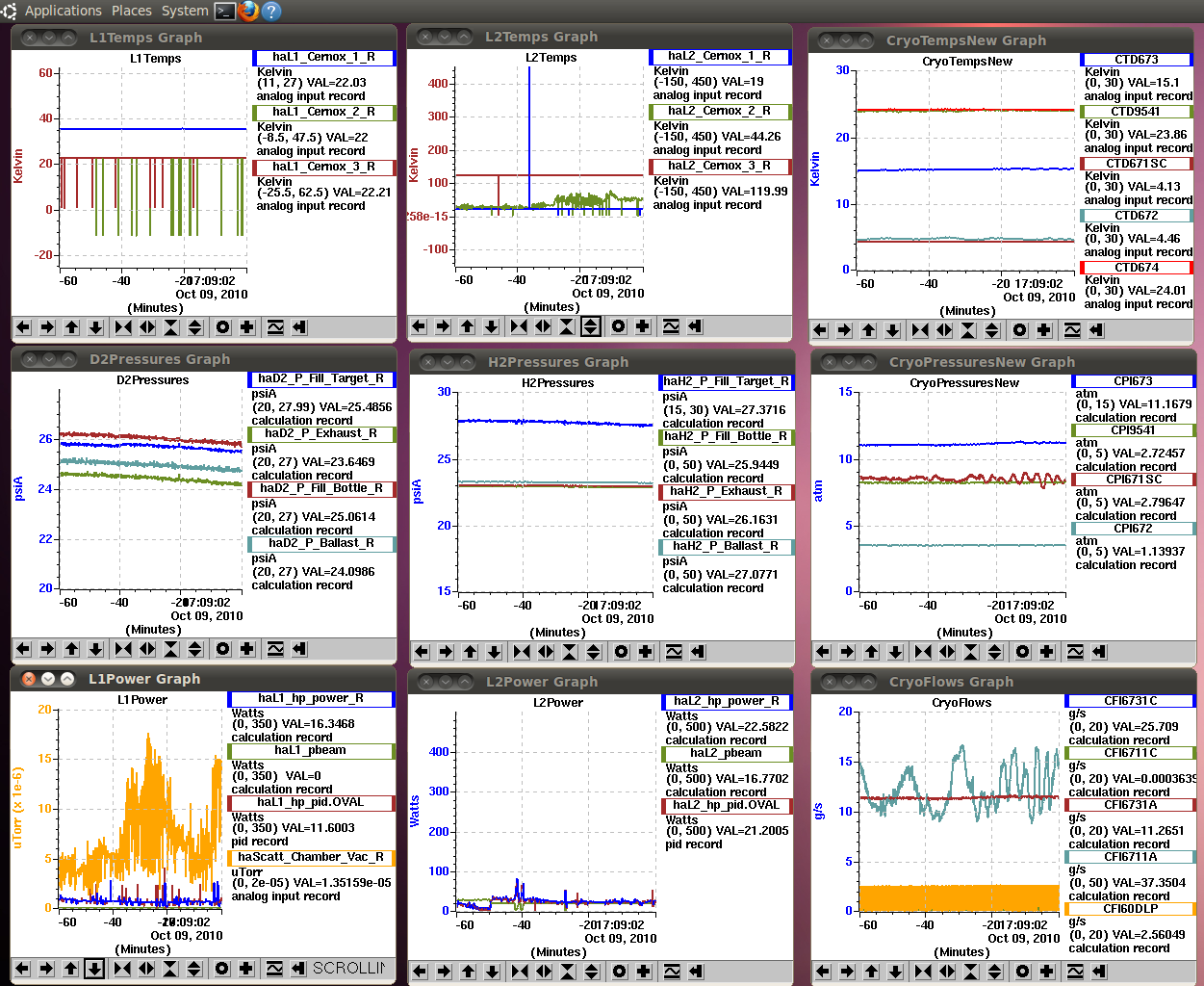This screenshot has height=986, width=1204.
Task: Highlighted pan down button in L1Power Graph
Action: coord(94,969)
